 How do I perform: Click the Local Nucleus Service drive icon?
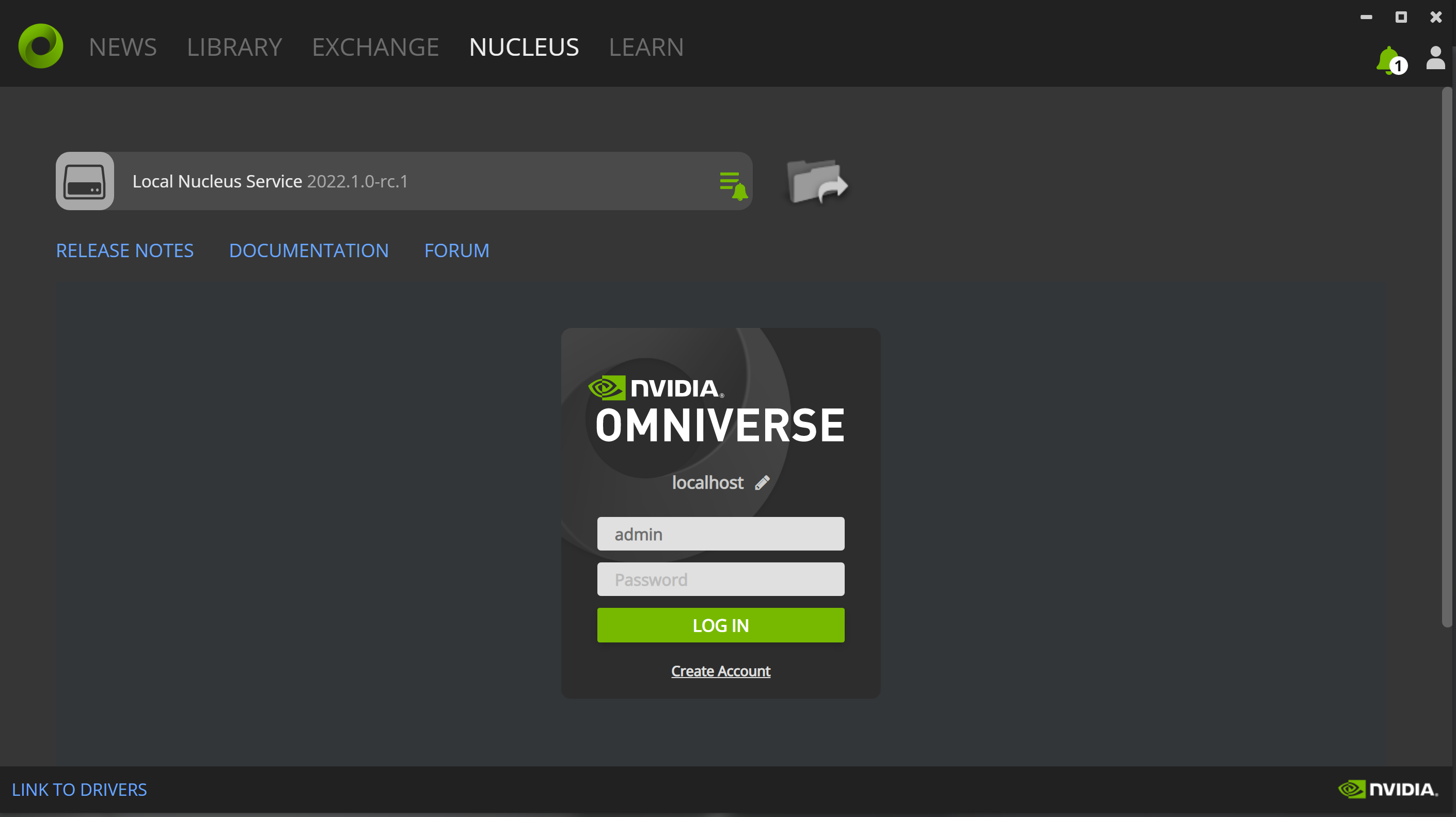click(x=85, y=181)
